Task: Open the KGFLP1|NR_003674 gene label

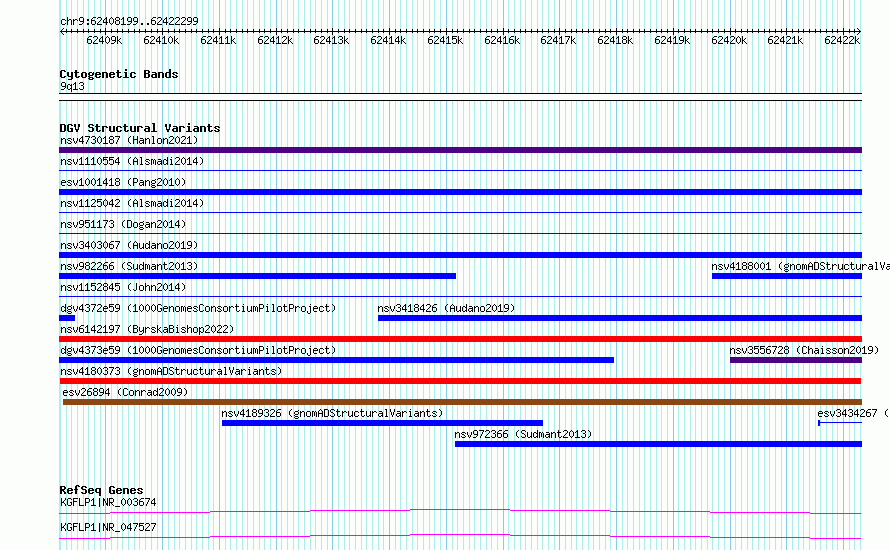Action: click(x=108, y=502)
